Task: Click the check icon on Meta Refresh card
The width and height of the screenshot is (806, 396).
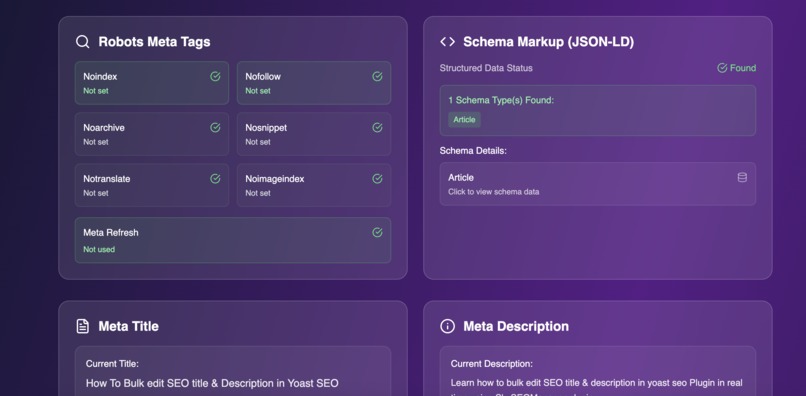Action: 377,232
